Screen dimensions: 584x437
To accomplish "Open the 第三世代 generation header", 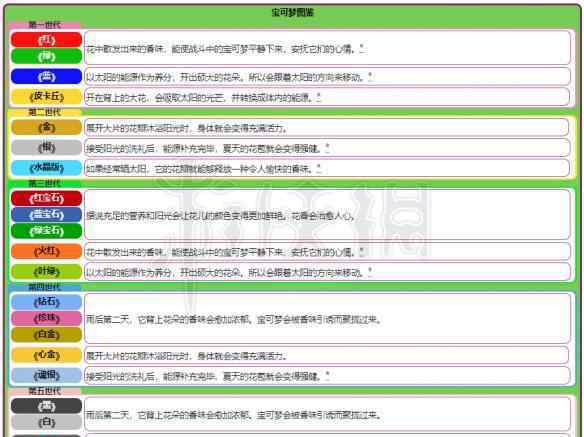I will click(44, 183).
